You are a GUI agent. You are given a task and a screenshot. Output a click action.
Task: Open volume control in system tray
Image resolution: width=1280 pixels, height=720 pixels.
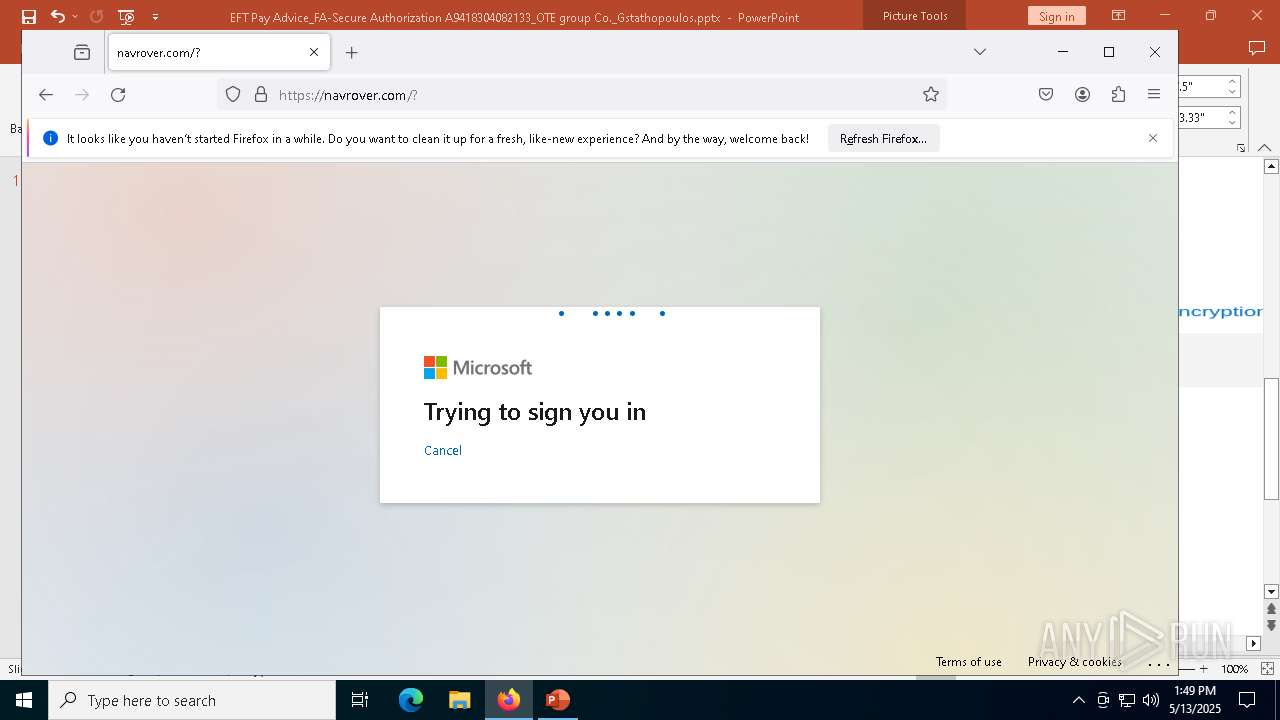(x=1151, y=700)
